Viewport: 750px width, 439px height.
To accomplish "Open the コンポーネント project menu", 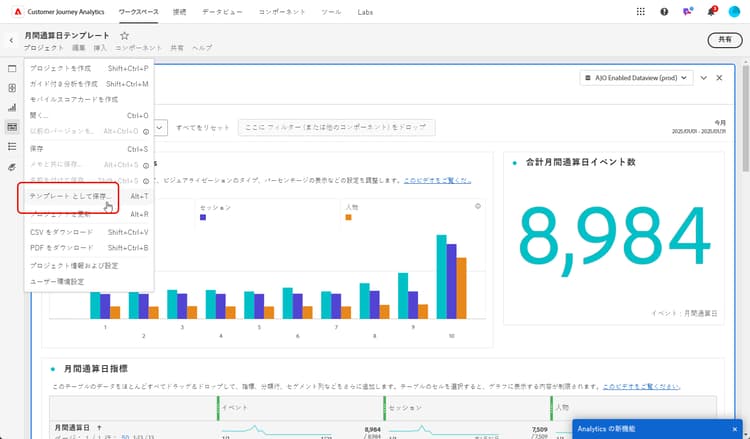I will 138,48.
